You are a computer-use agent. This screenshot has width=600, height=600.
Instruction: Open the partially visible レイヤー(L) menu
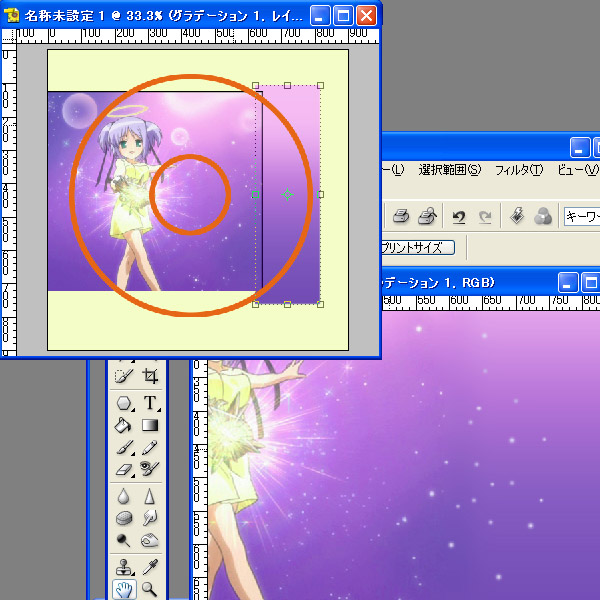[393, 170]
